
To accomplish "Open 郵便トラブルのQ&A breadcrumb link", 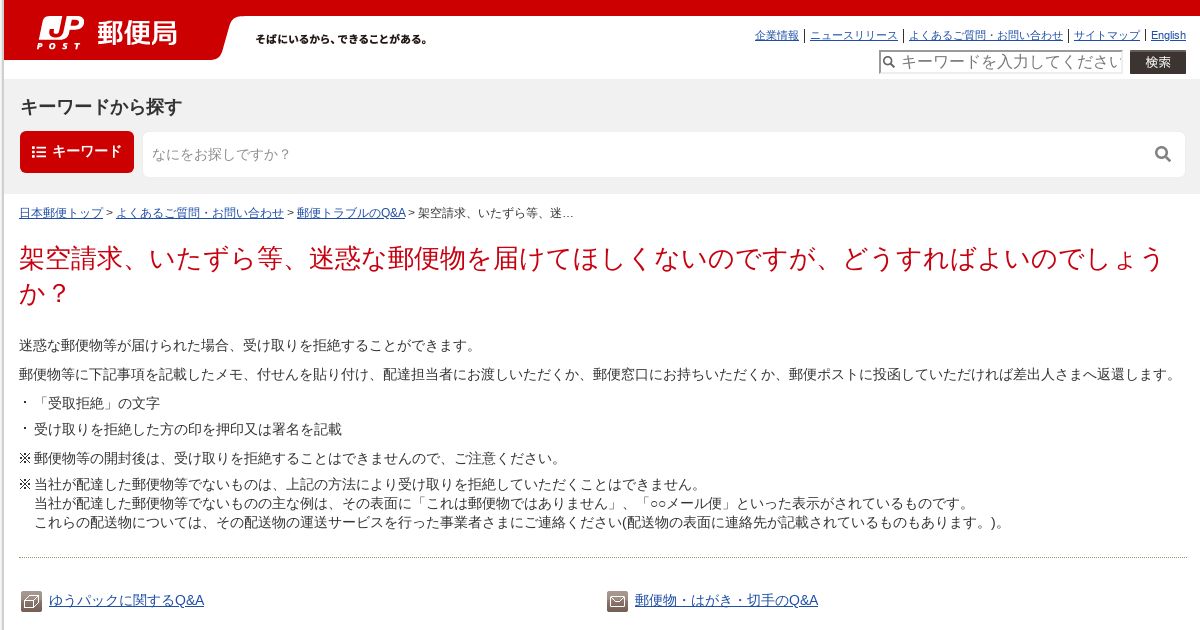I will click(x=351, y=213).
